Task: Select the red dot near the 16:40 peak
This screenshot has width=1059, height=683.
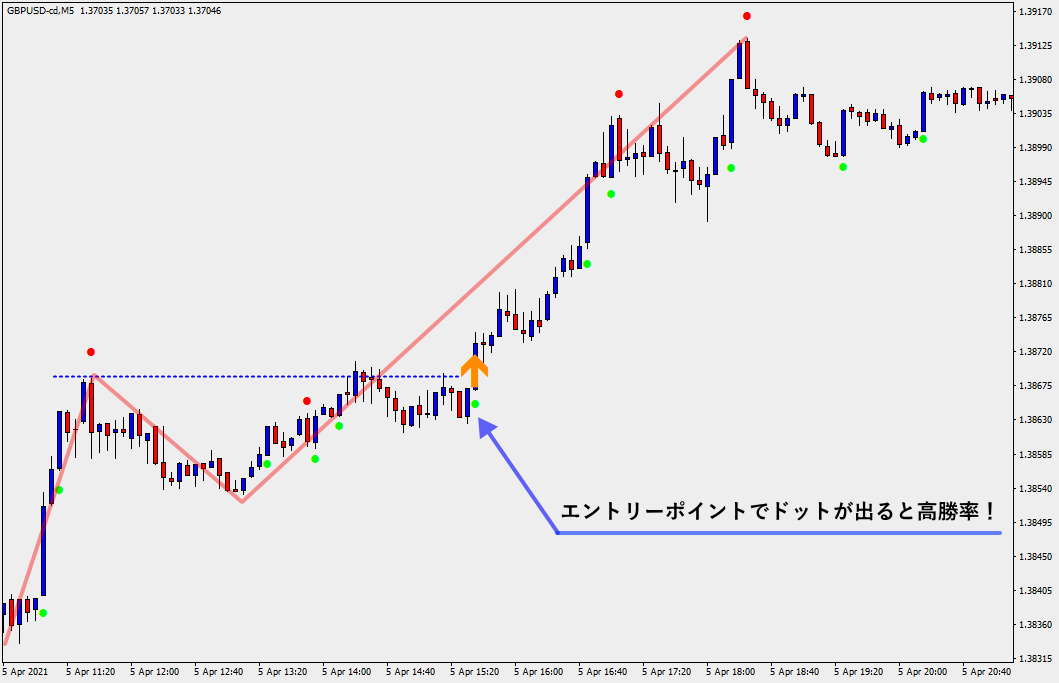Action: click(619, 94)
